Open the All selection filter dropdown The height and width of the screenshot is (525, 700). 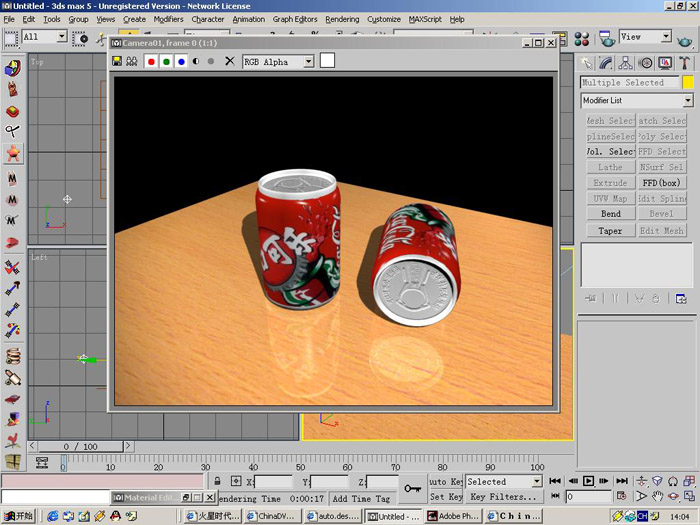pyautogui.click(x=62, y=37)
